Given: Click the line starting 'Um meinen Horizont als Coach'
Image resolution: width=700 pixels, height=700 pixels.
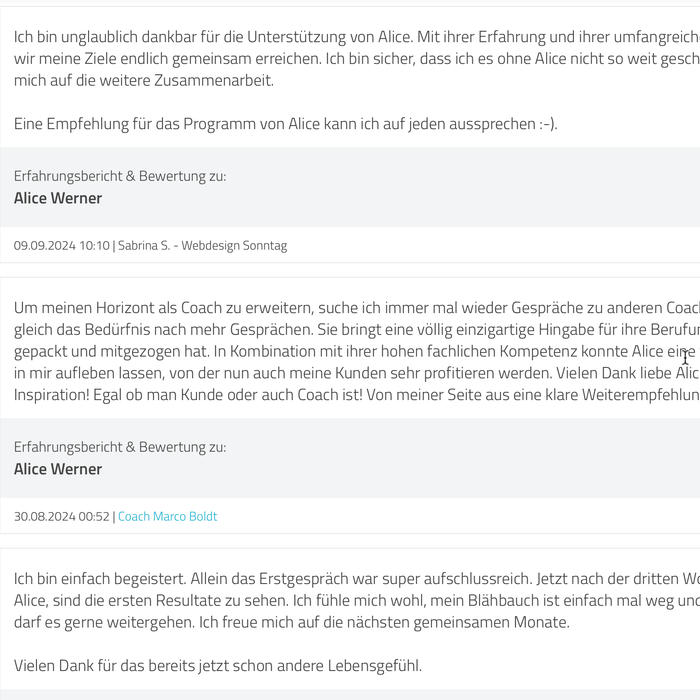Looking at the screenshot, I should [x=357, y=308].
